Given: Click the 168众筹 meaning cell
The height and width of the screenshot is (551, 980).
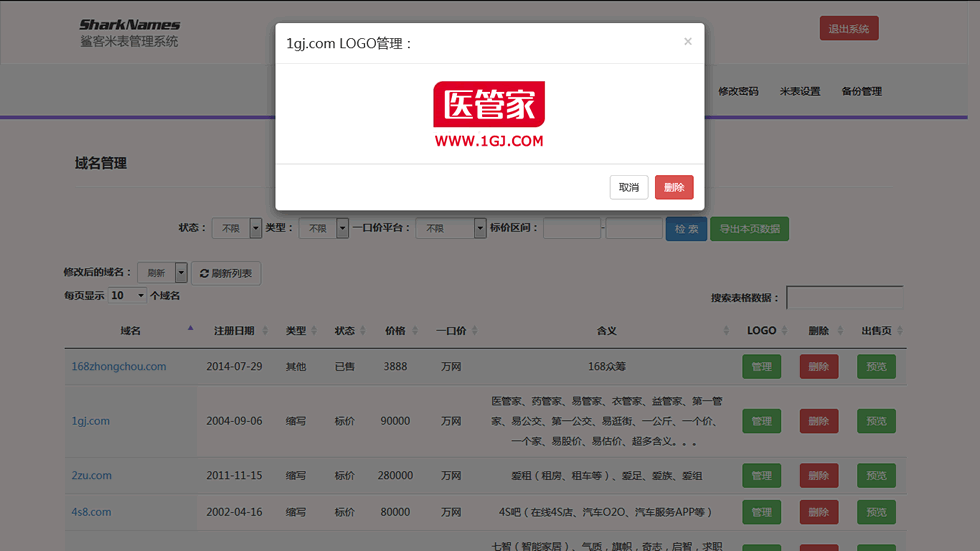Looking at the screenshot, I should [x=606, y=367].
